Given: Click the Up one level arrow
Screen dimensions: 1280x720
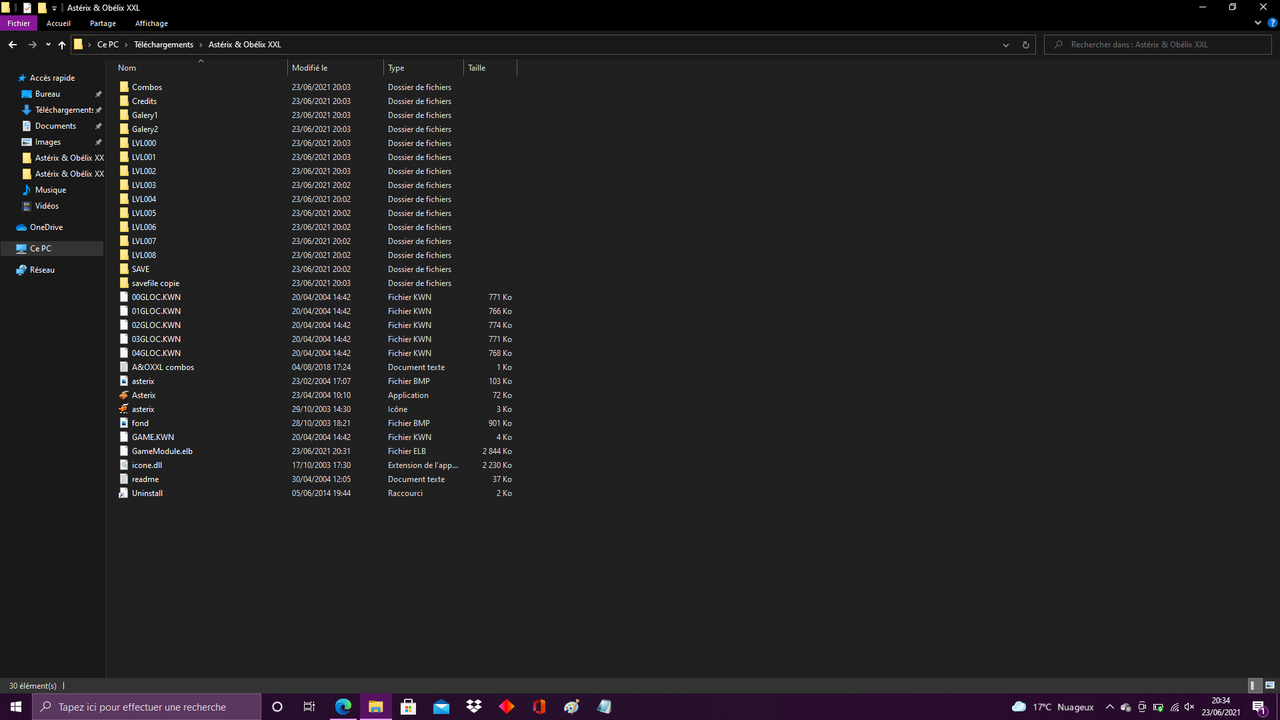Looking at the screenshot, I should 62,45.
